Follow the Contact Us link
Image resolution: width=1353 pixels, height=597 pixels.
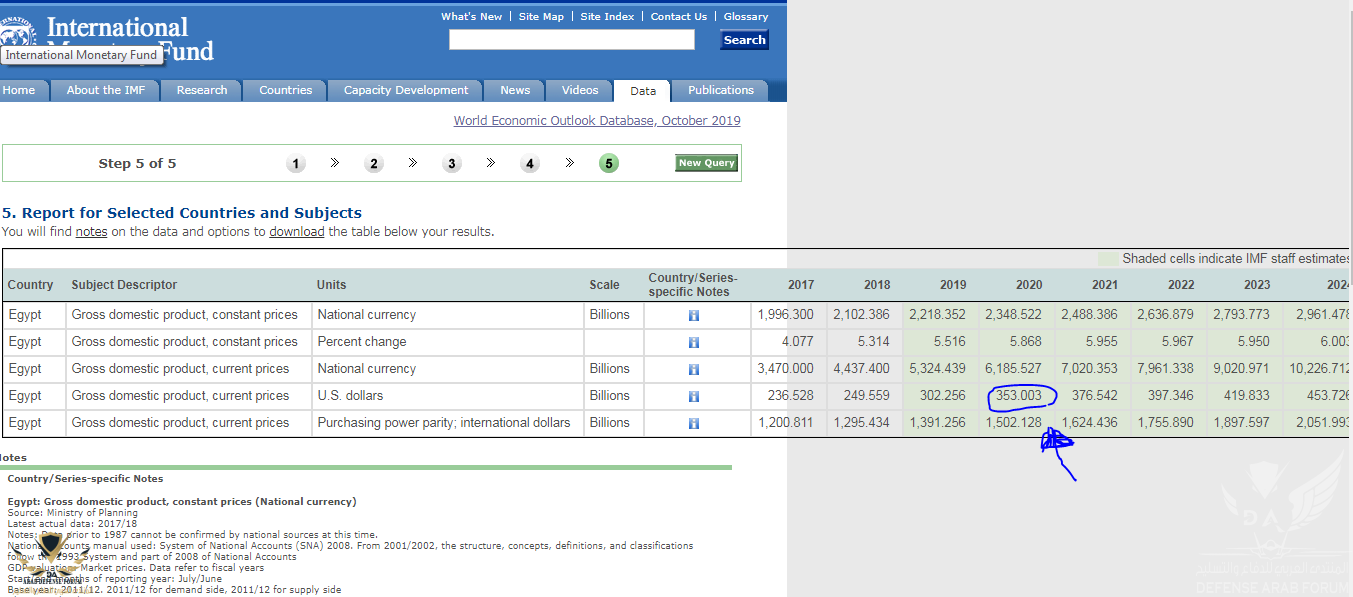click(679, 17)
